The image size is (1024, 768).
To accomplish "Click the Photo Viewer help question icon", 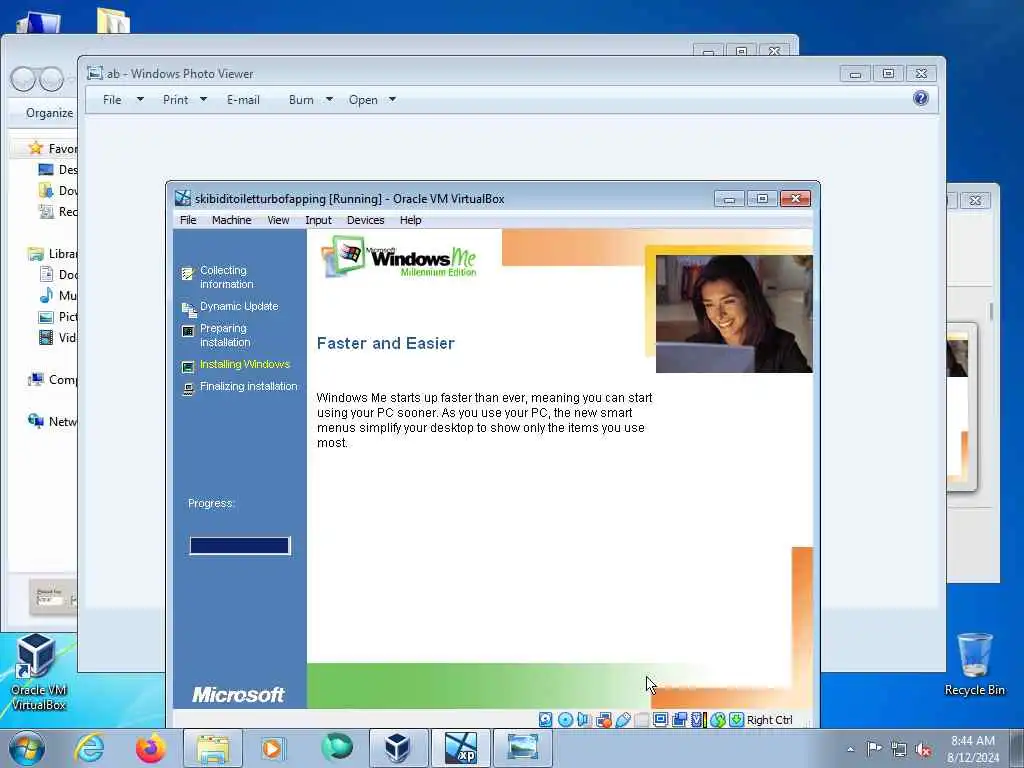I will (921, 99).
